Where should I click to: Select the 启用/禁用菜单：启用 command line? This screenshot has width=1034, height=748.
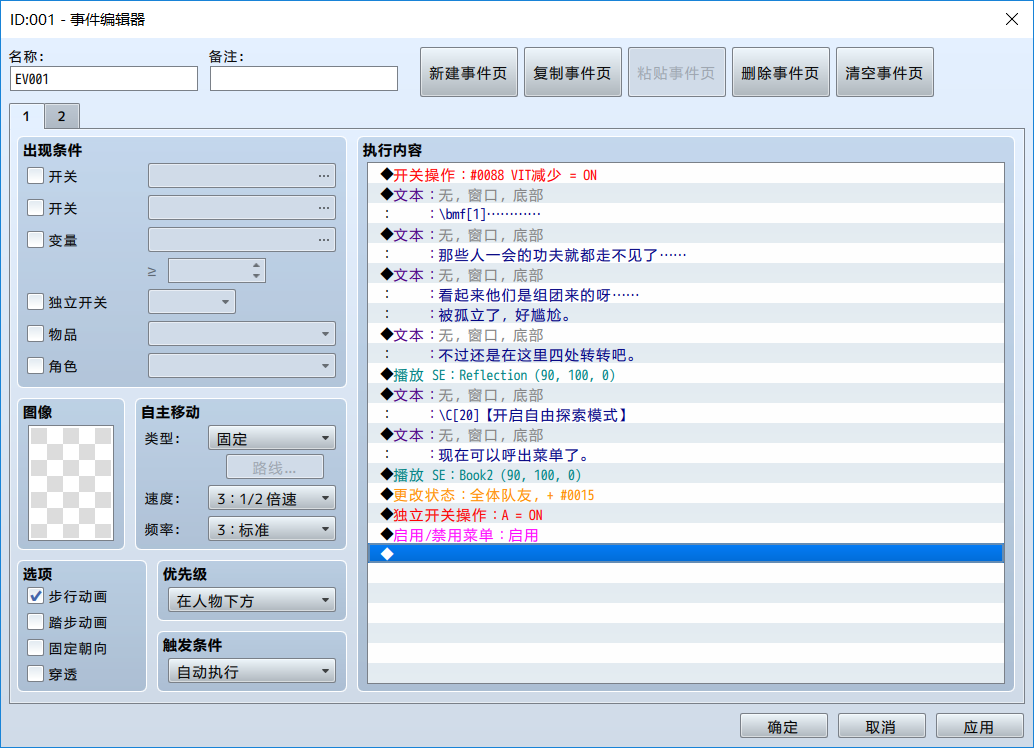tap(686, 535)
